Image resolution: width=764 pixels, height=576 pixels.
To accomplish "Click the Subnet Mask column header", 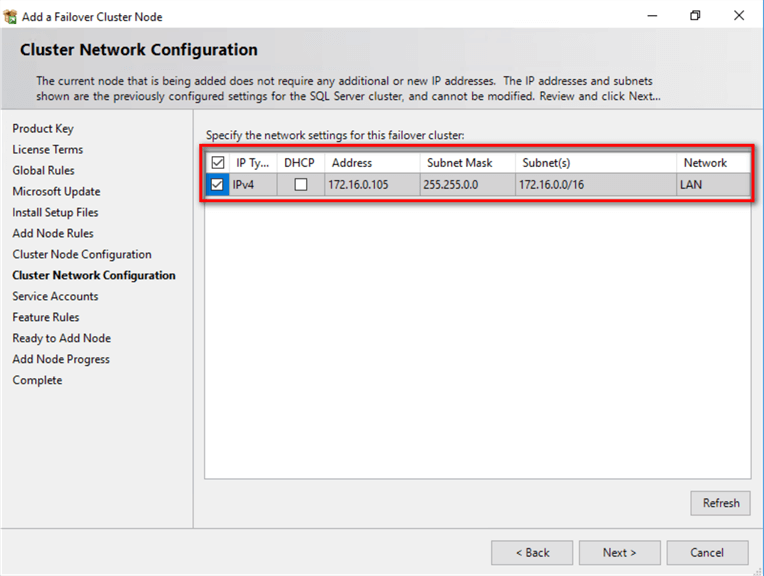I will click(x=467, y=163).
